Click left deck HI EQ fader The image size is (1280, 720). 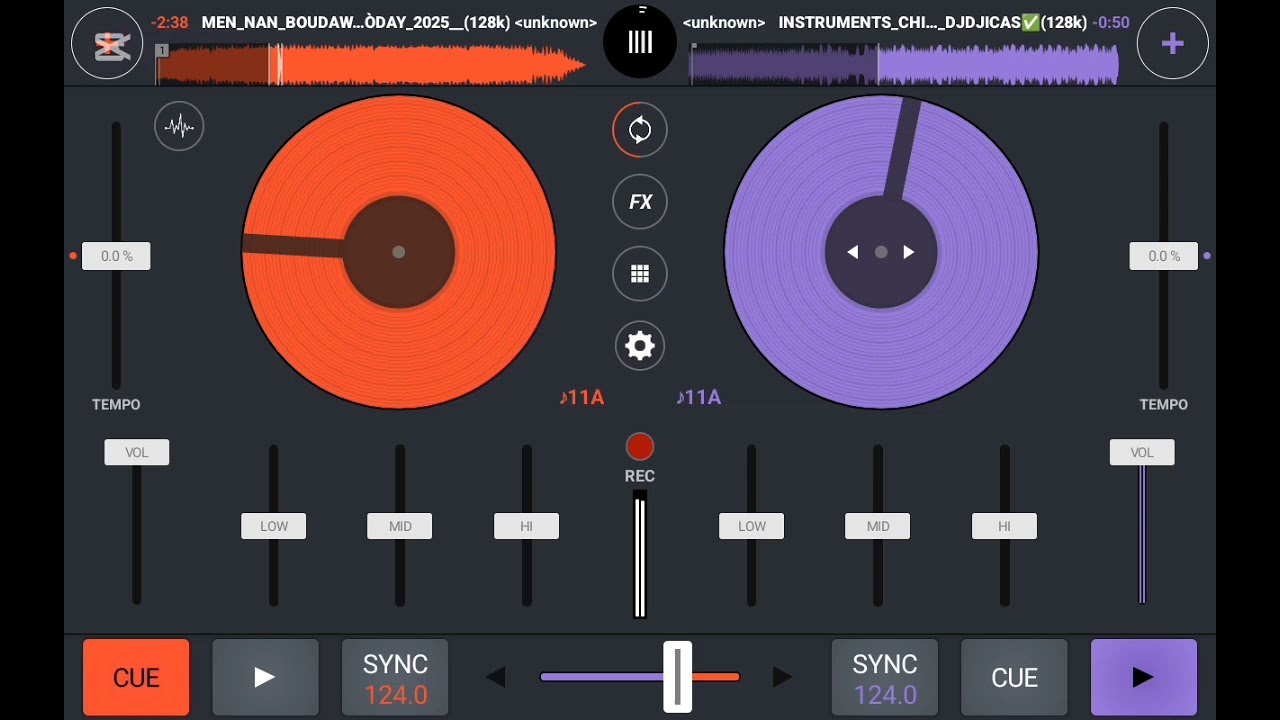[x=527, y=526]
